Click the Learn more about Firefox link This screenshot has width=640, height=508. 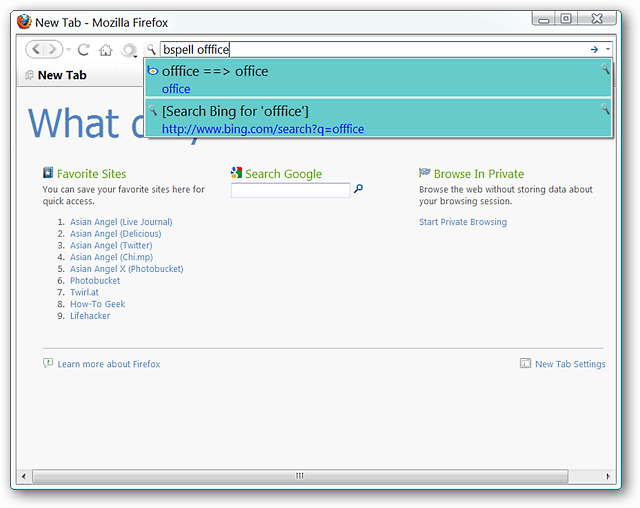coord(109,364)
